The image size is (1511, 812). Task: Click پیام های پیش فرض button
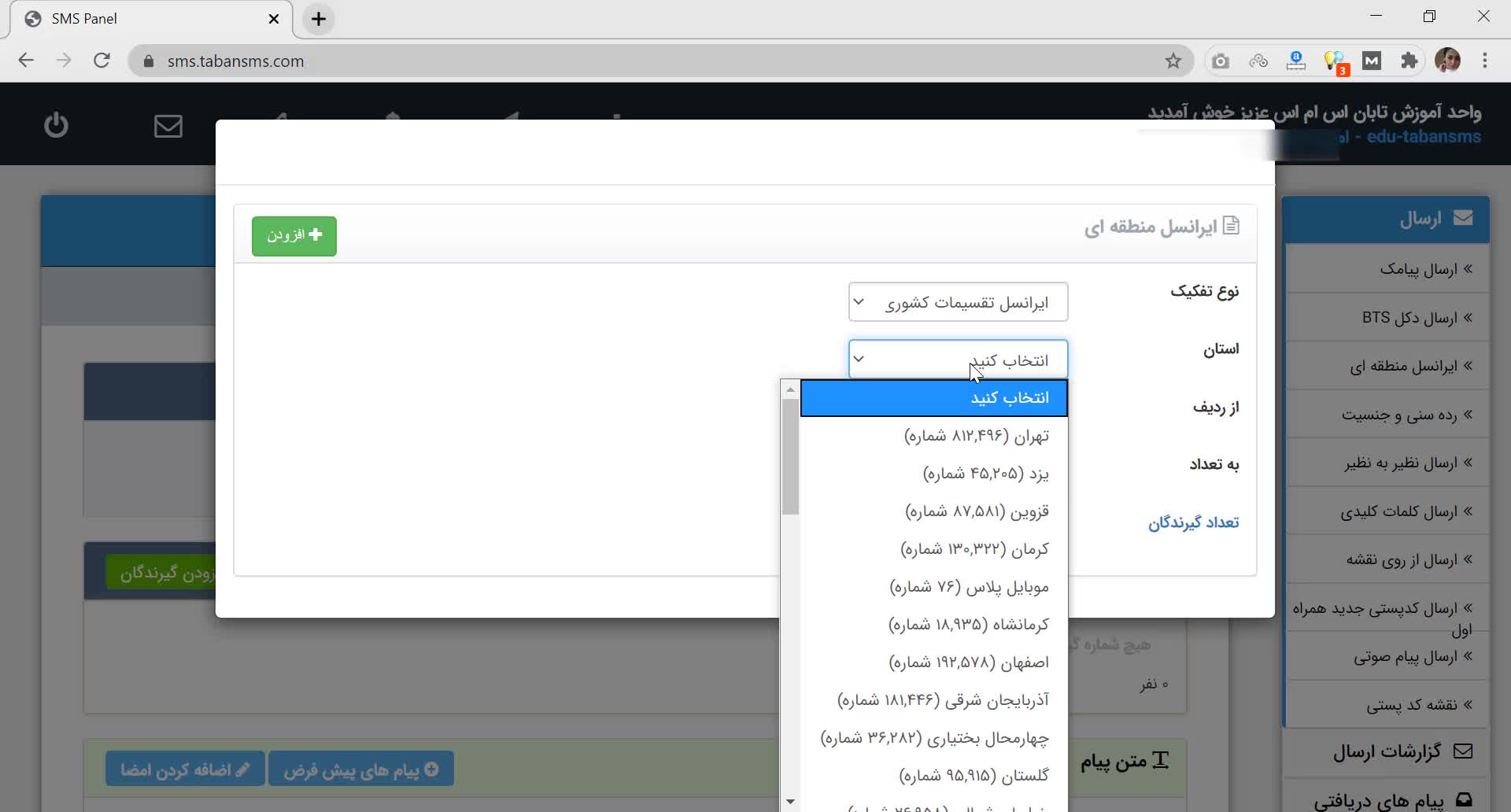(x=360, y=770)
